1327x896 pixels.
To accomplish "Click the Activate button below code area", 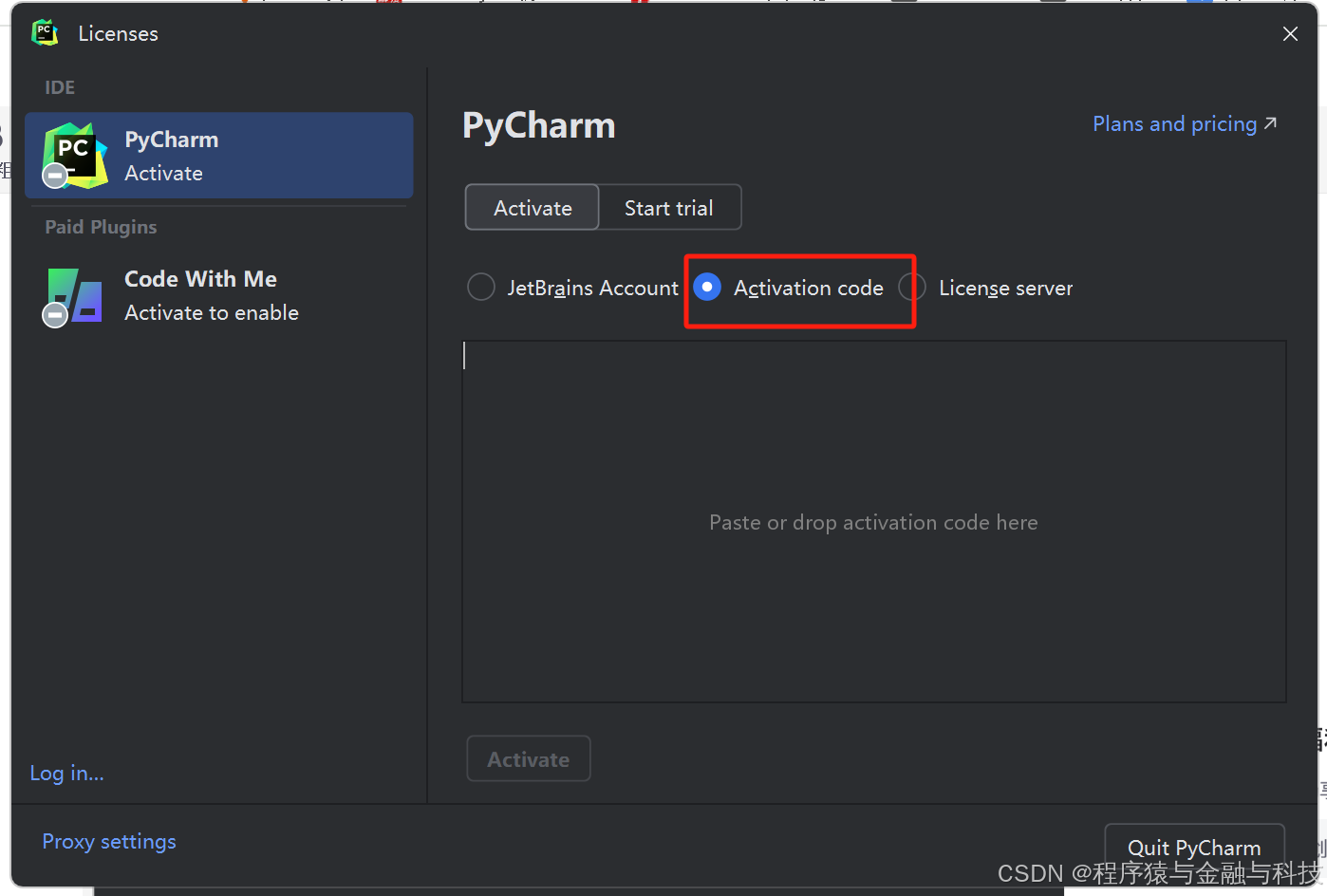I will 529,759.
